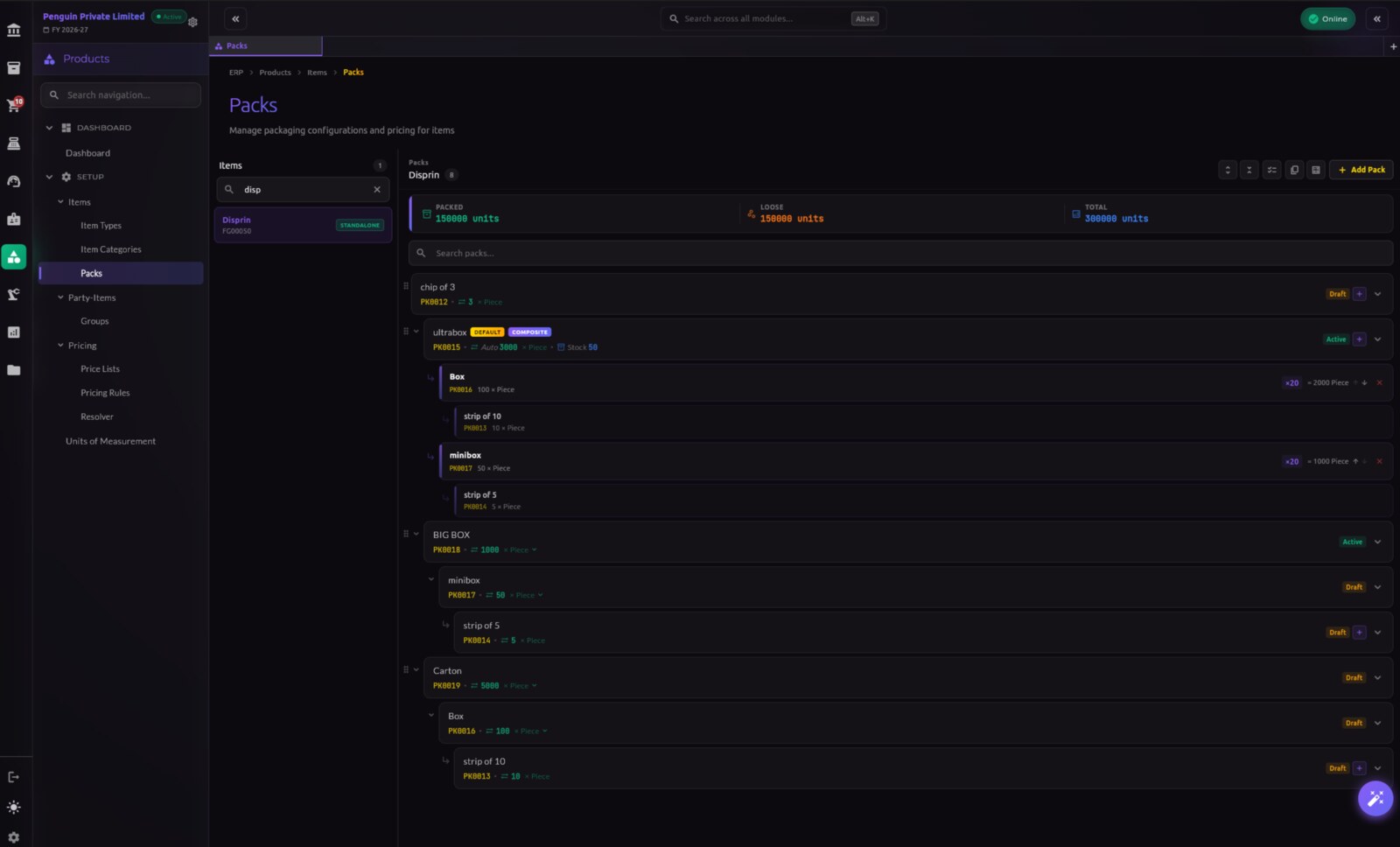
Task: Open Item Types in navigation
Action: [101, 226]
